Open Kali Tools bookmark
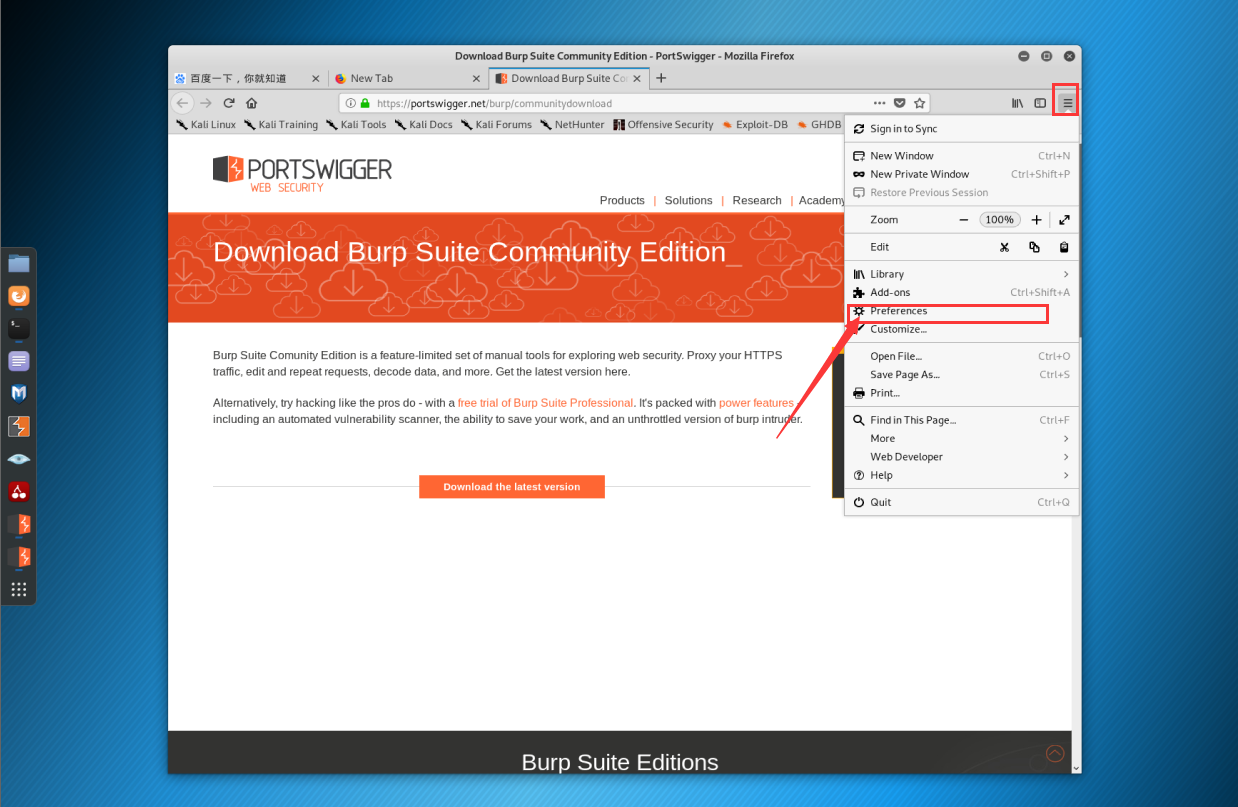This screenshot has width=1238, height=807. pyautogui.click(x=356, y=125)
